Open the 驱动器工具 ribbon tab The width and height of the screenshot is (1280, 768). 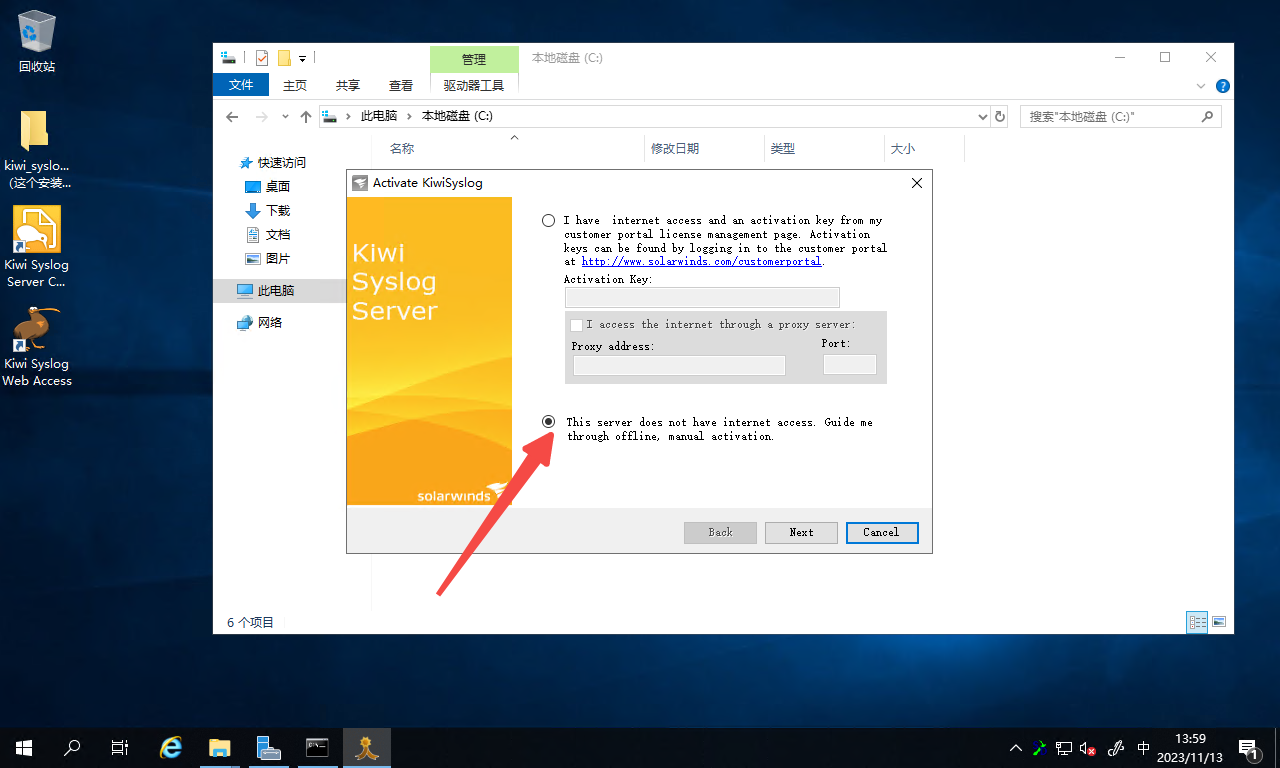click(474, 85)
